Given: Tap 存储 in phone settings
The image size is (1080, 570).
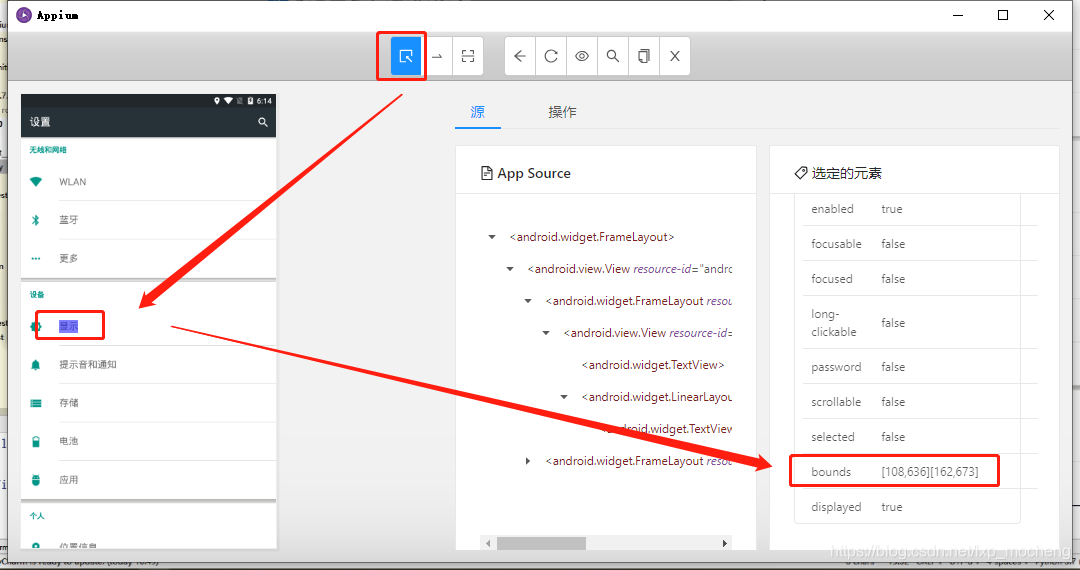Looking at the screenshot, I should (x=68, y=403).
